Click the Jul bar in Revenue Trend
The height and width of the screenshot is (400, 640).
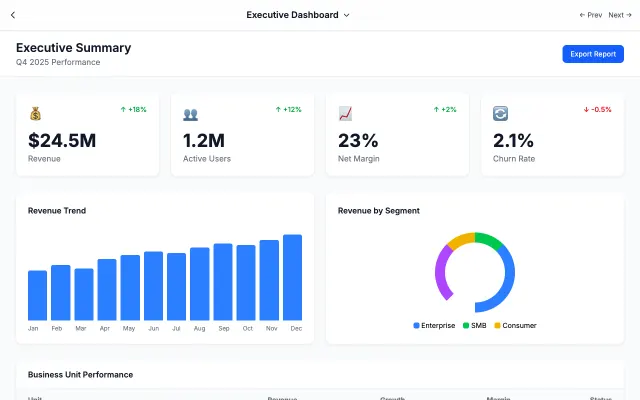tap(176, 287)
